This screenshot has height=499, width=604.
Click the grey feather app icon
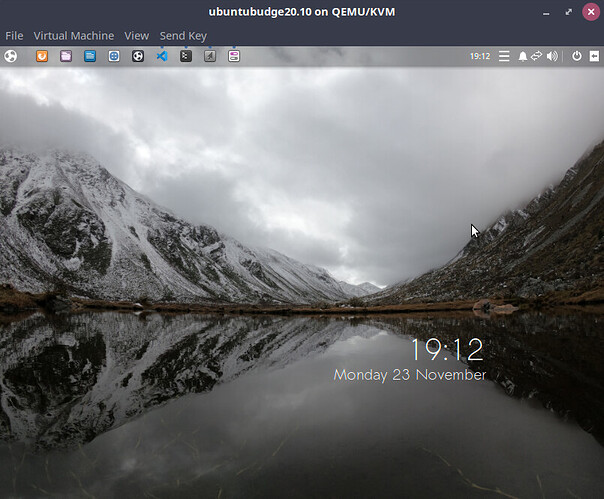coord(210,56)
